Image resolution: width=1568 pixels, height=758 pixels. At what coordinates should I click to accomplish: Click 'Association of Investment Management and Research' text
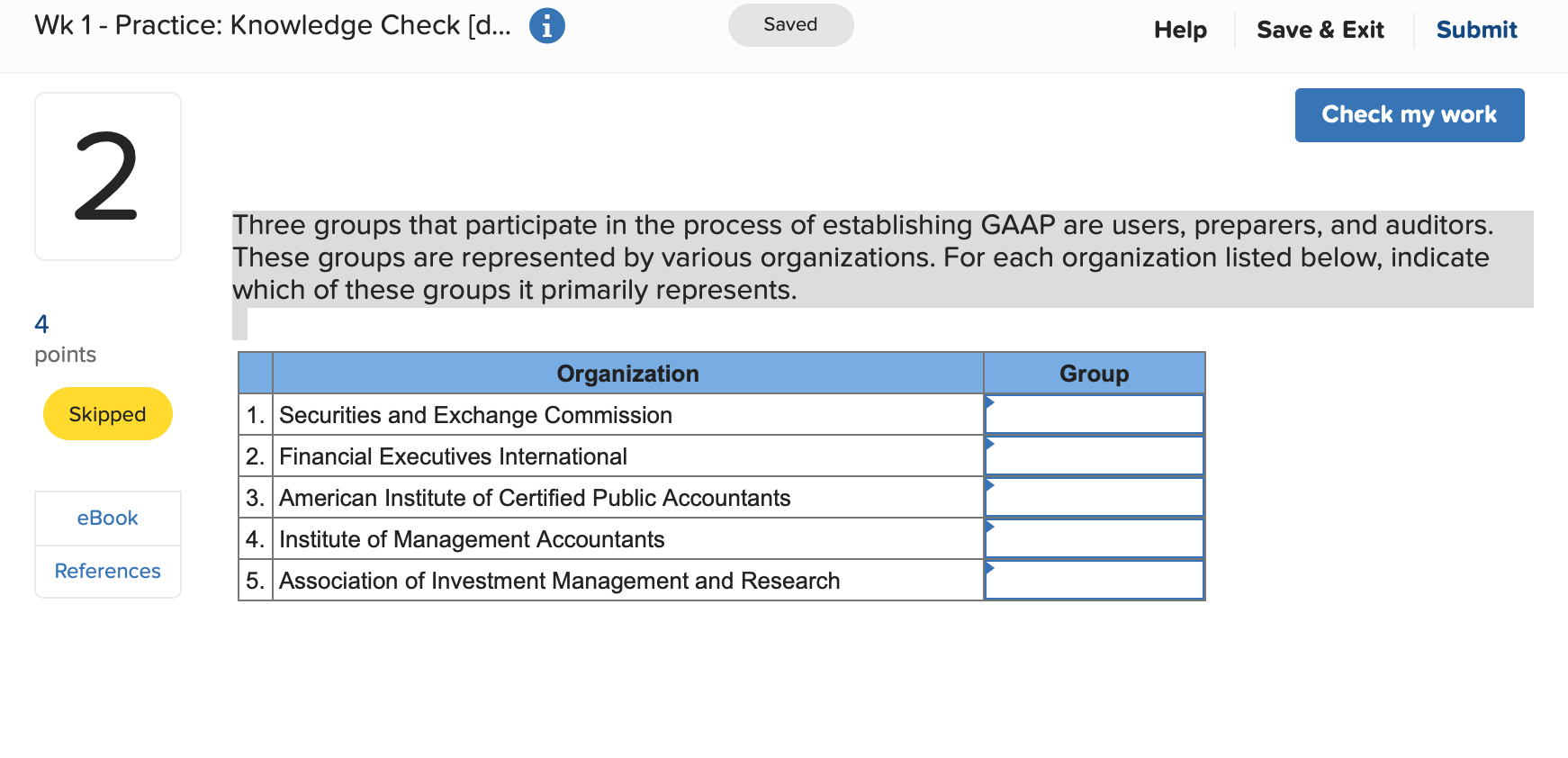tap(560, 581)
